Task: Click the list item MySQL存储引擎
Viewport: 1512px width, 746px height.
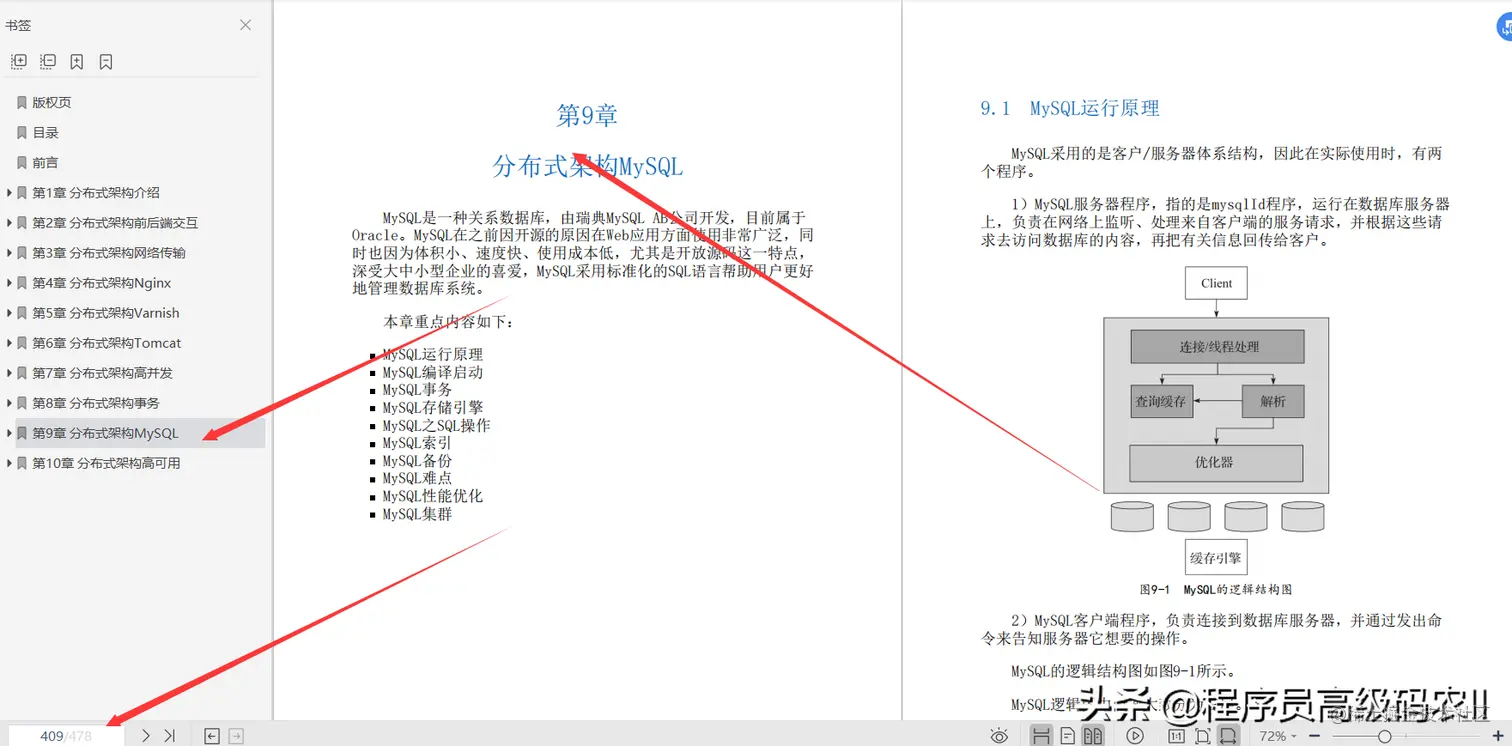Action: pyautogui.click(x=433, y=408)
